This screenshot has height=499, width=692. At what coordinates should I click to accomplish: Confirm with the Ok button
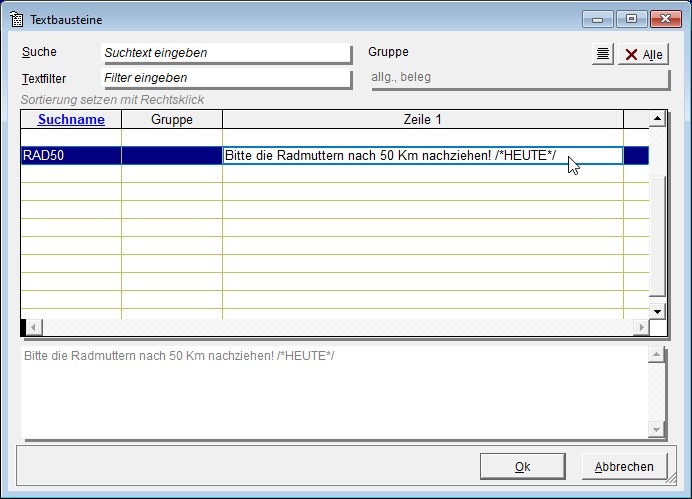click(x=523, y=466)
